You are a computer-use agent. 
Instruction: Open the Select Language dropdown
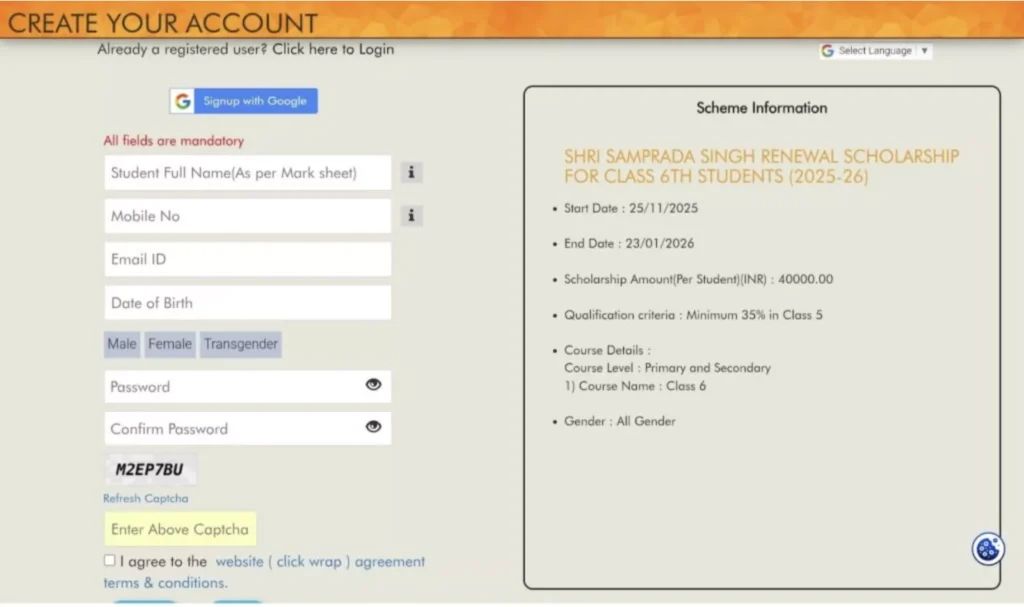[880, 50]
